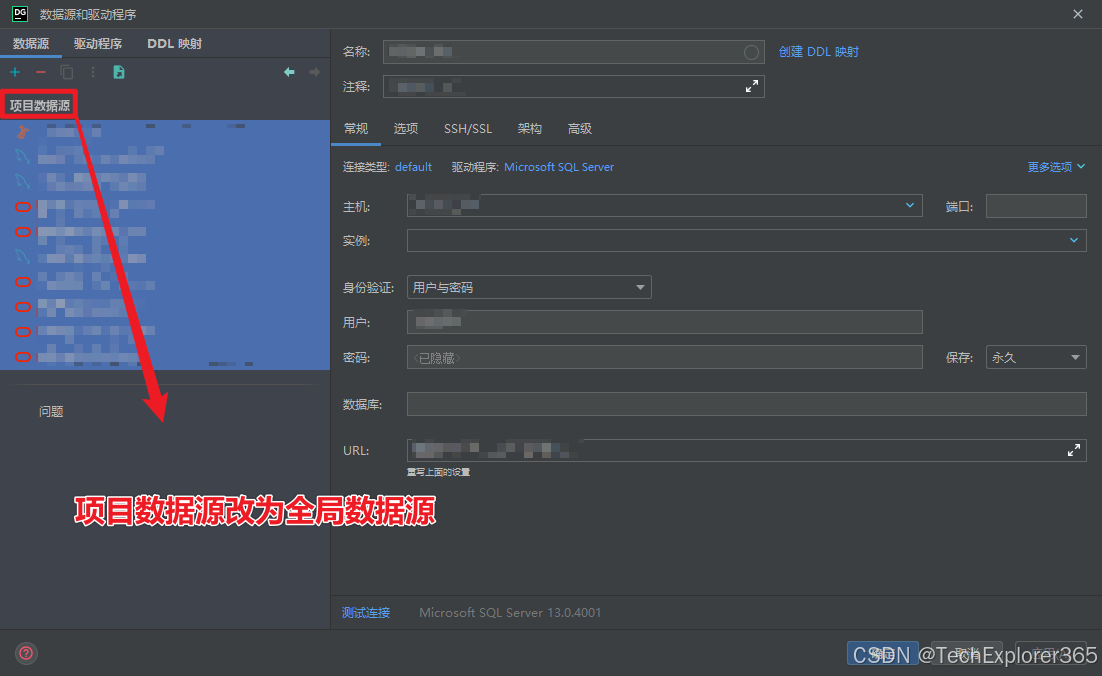Click the Microsoft SQL Server 13.0.4001 status text

click(x=510, y=613)
